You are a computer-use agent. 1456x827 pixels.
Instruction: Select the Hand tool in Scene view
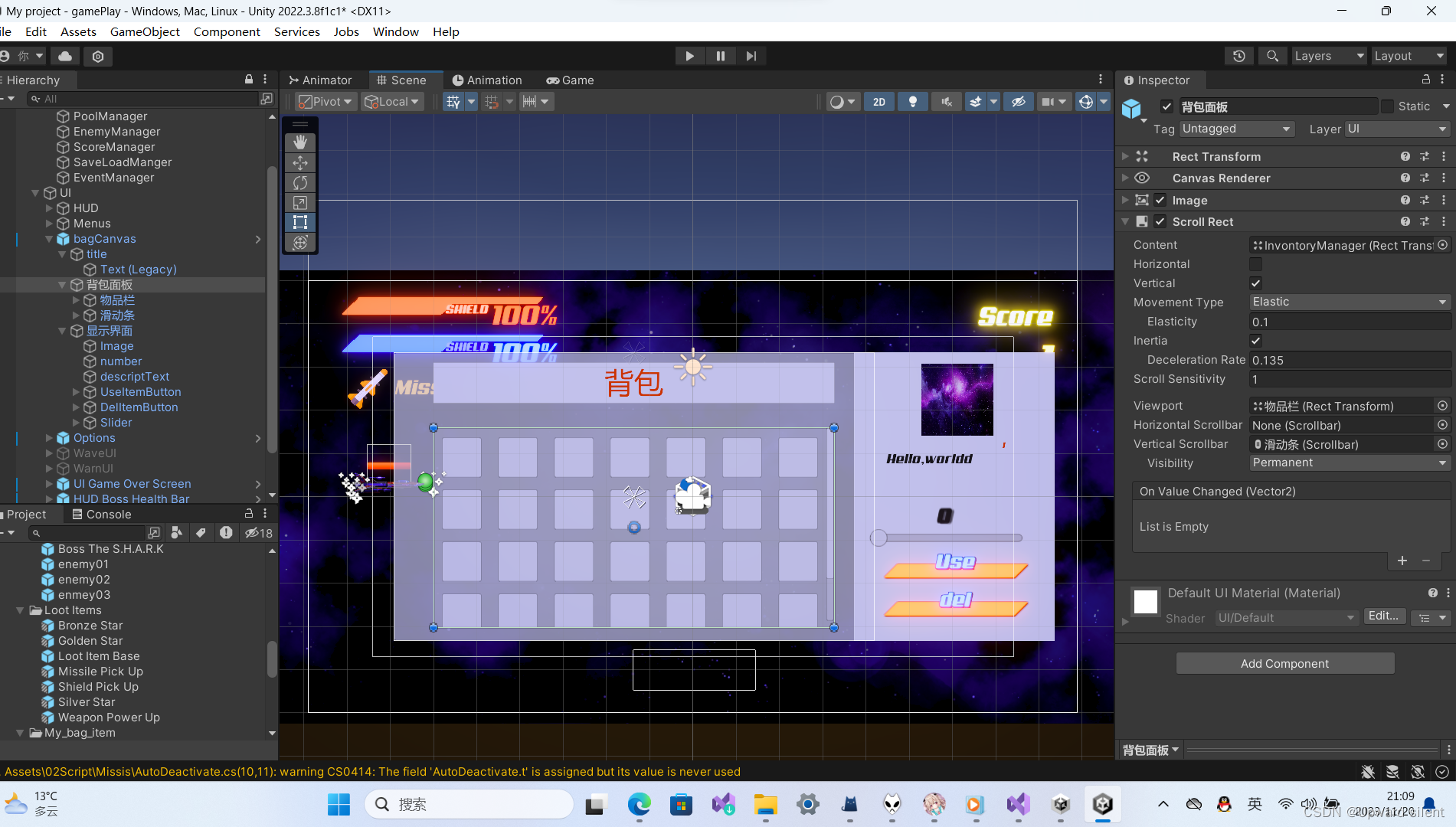299,142
